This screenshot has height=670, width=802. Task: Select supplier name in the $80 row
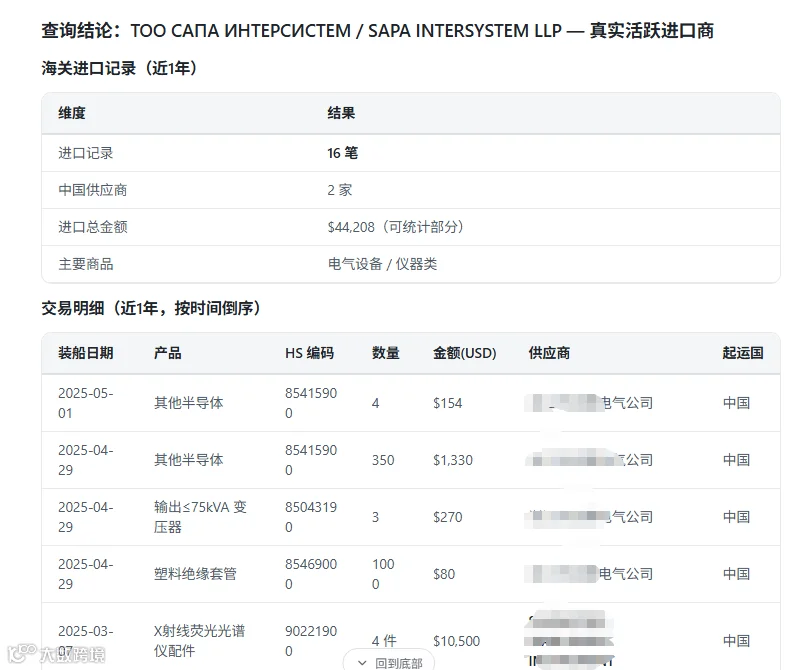(x=589, y=574)
